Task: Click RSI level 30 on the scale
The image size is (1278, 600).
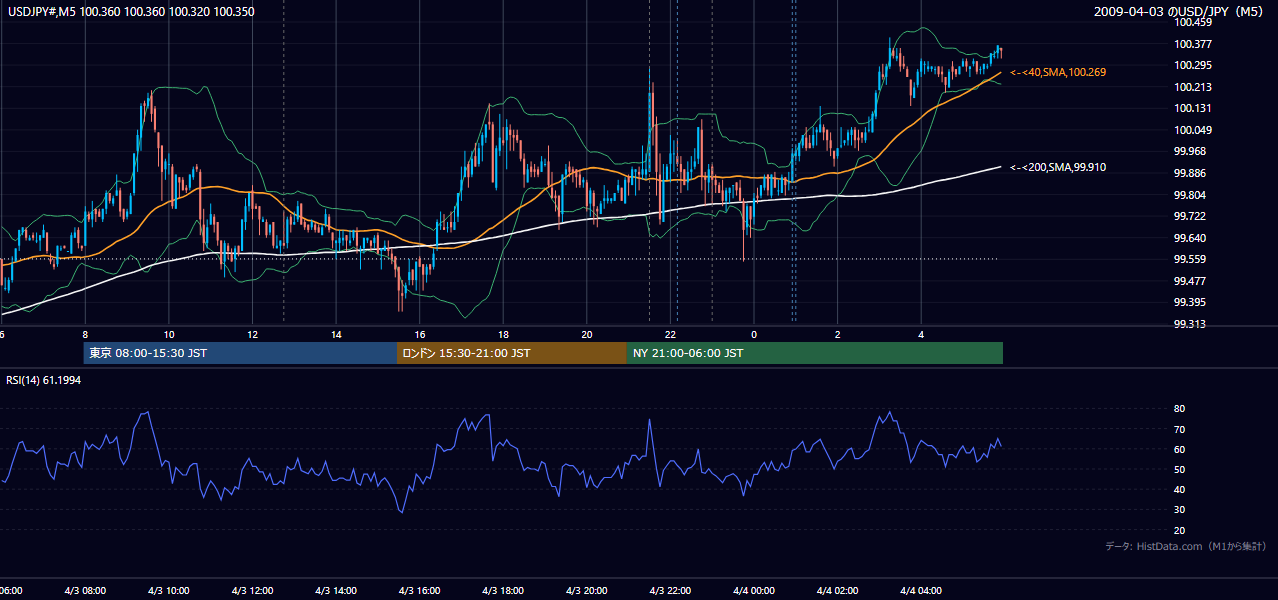Action: (x=1179, y=509)
